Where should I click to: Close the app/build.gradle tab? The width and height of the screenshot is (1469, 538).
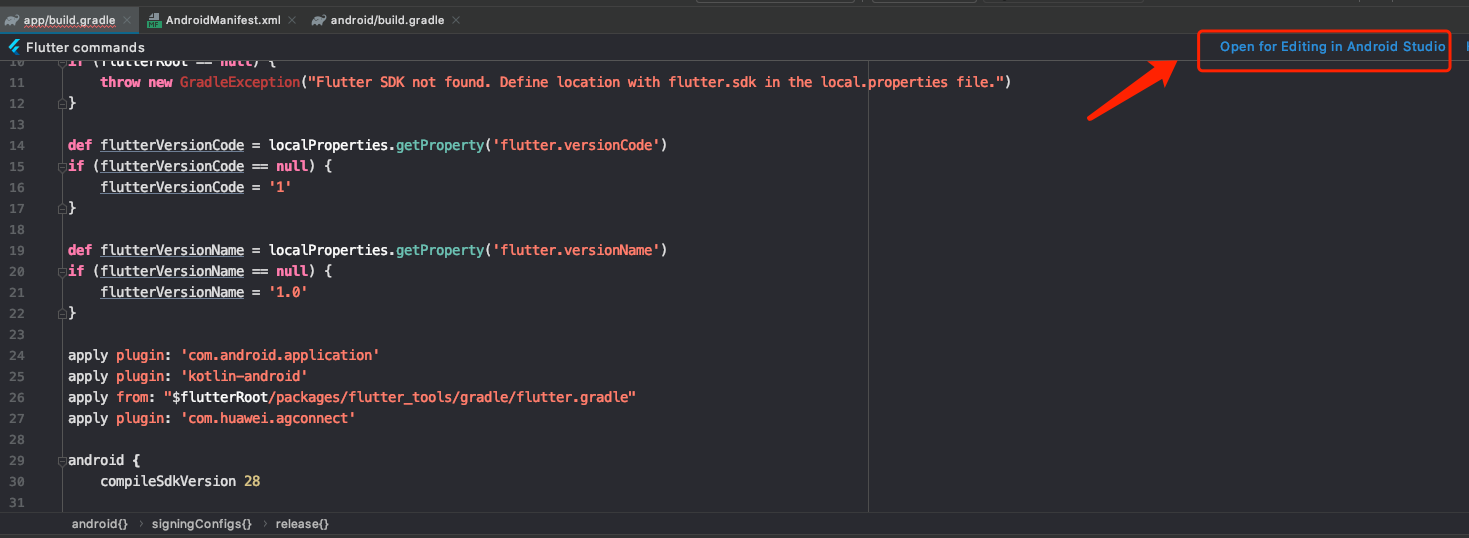(127, 20)
